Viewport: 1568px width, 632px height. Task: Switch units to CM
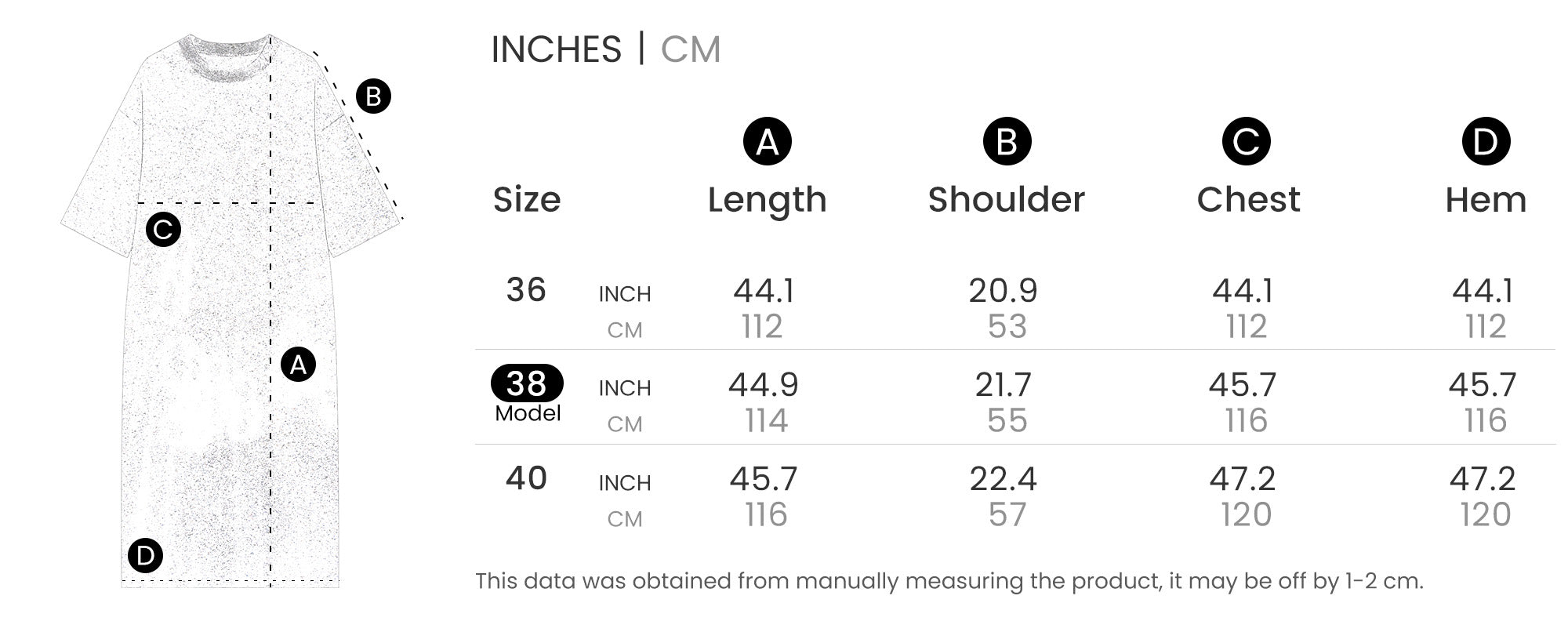690,49
